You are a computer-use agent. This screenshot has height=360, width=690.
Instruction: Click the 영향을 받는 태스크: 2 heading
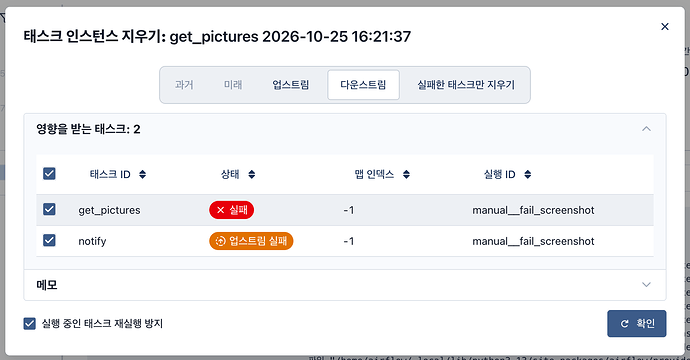click(x=88, y=129)
